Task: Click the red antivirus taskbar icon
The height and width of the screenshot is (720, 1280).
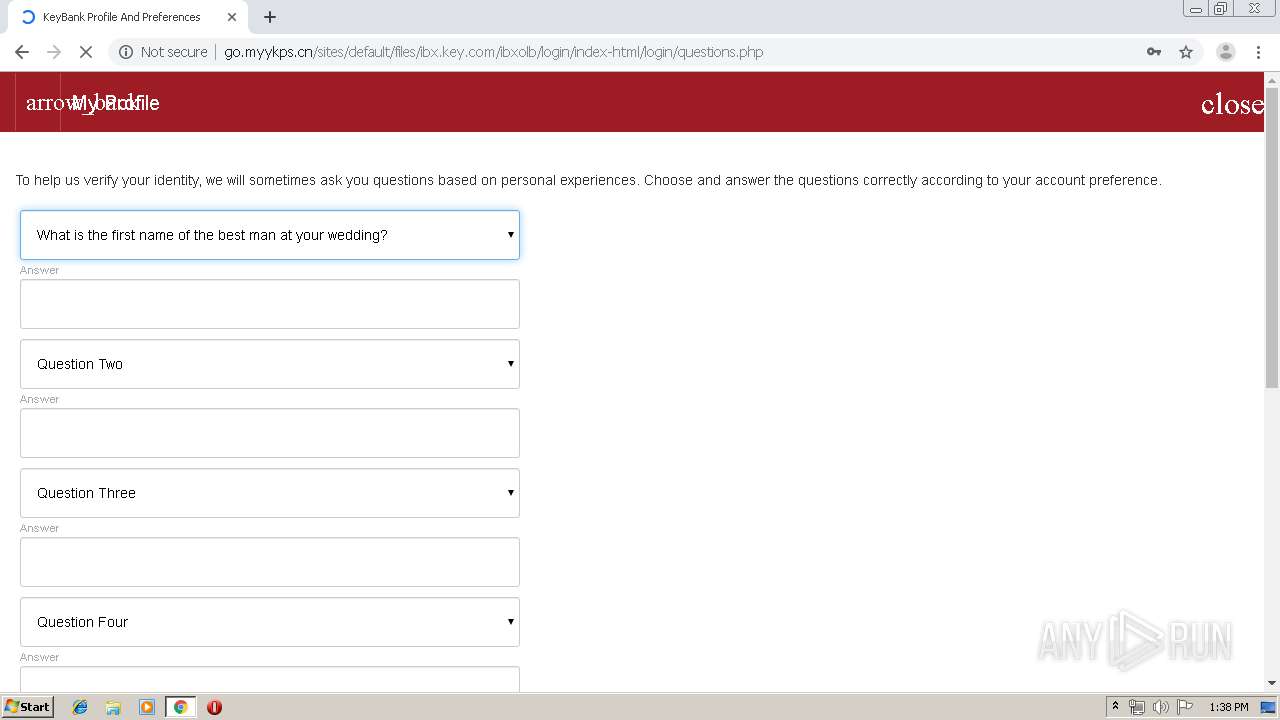Action: pos(214,707)
